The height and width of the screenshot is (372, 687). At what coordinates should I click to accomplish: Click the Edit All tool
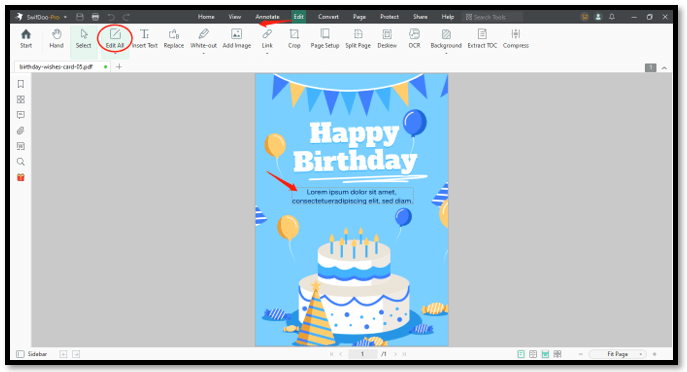(x=115, y=39)
